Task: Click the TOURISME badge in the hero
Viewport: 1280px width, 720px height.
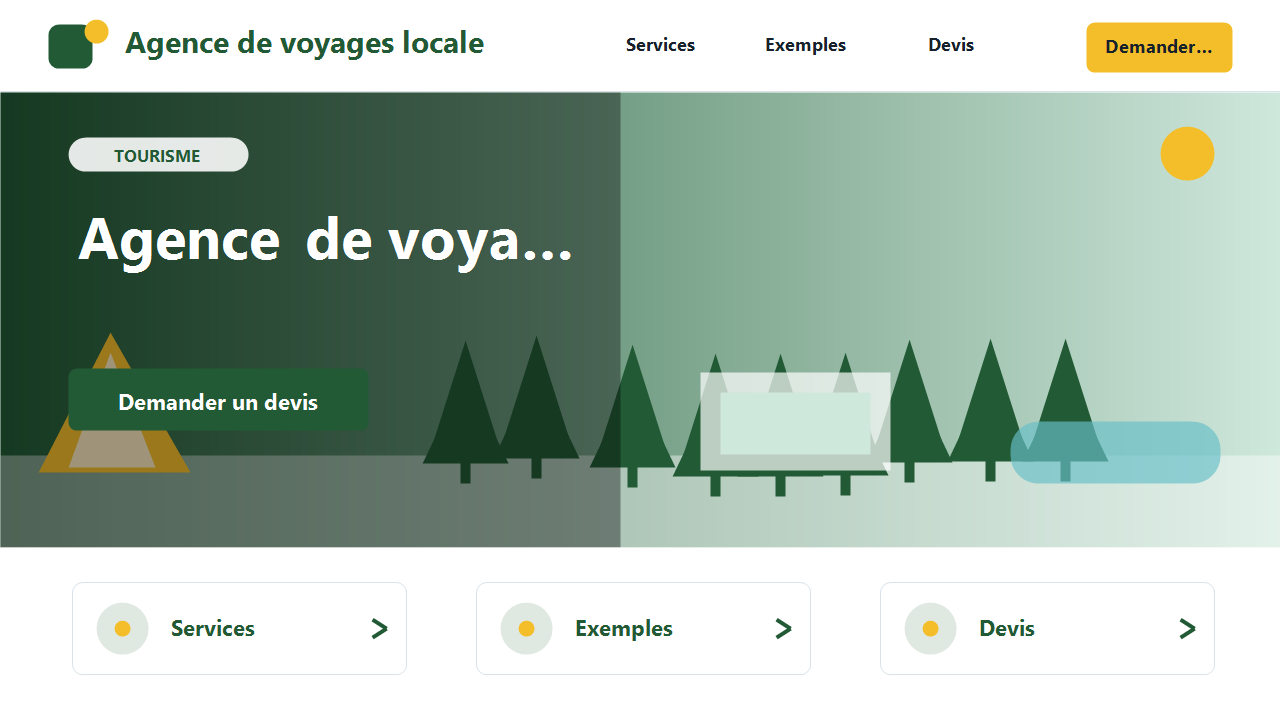Action: [158, 155]
